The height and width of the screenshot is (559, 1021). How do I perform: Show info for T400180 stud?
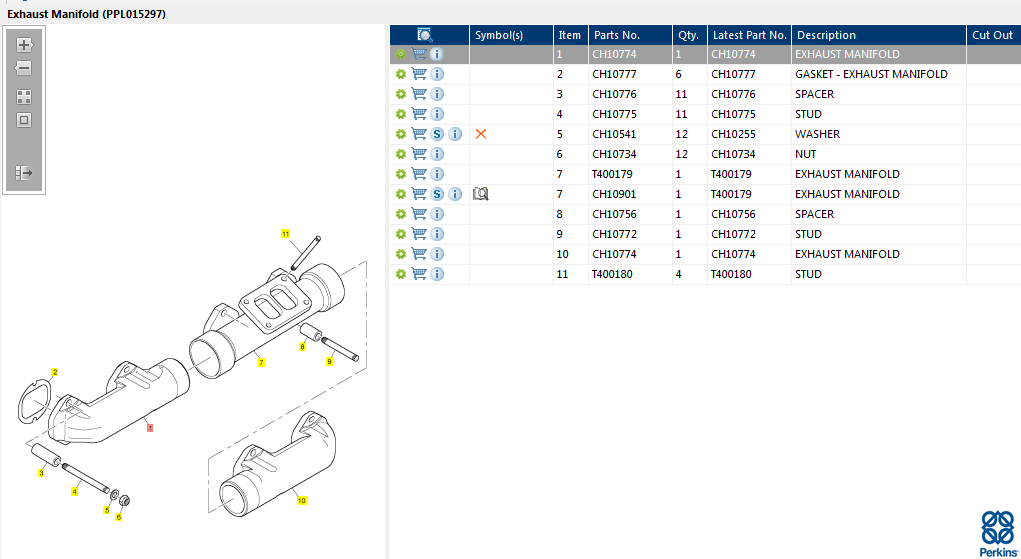[438, 274]
